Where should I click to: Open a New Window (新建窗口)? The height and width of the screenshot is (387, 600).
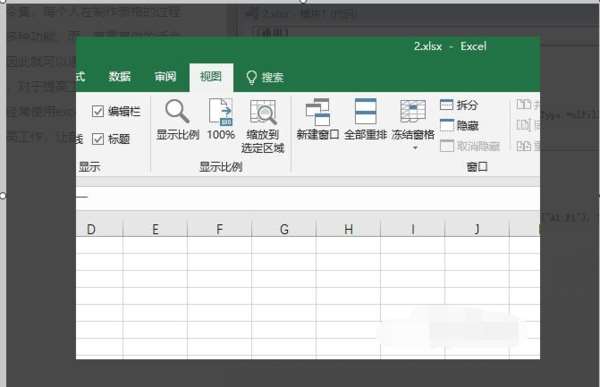pyautogui.click(x=318, y=119)
